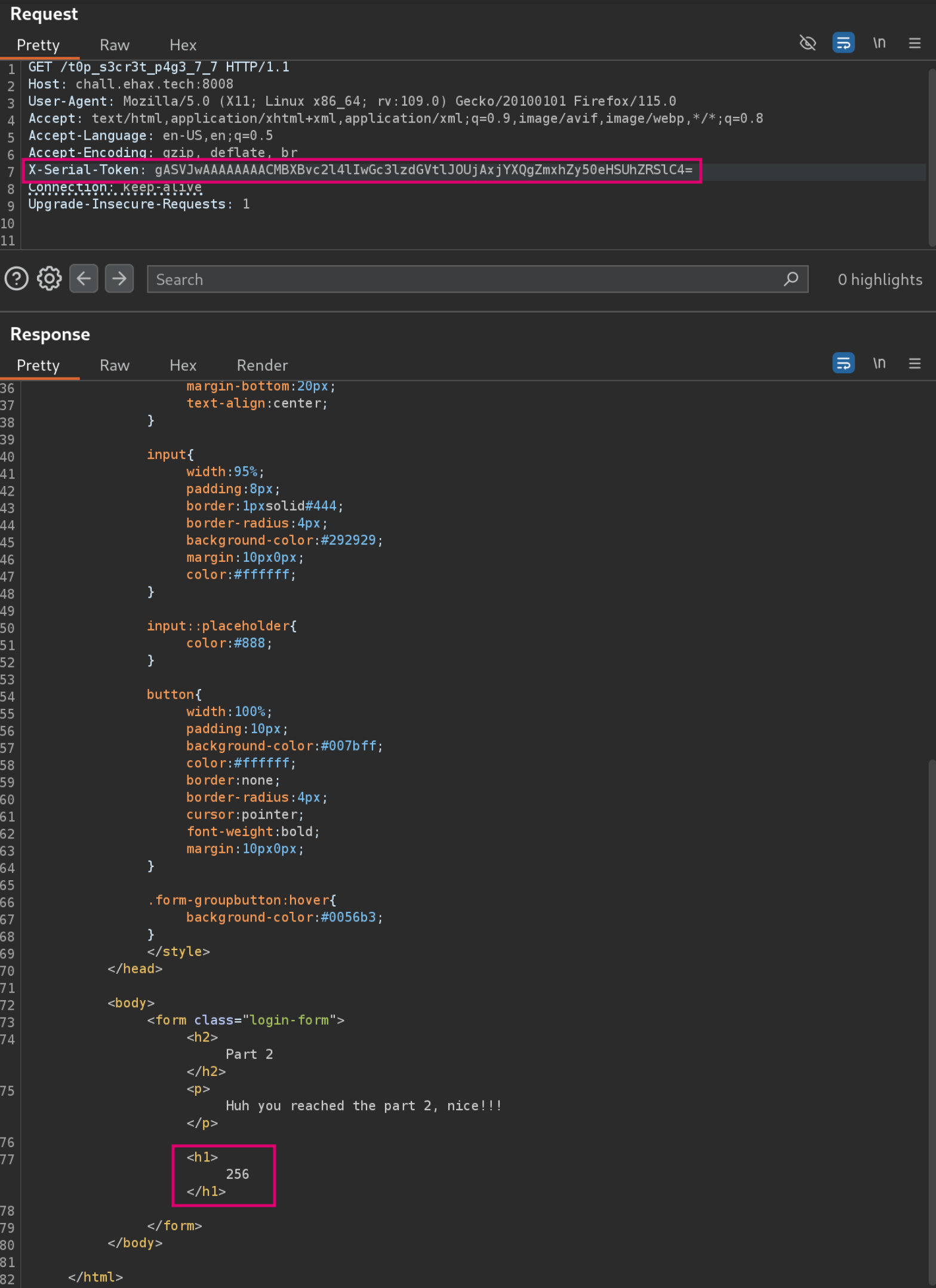Click 'Huh you reached the part 2, nice!!!' text
The image size is (936, 1288).
click(x=364, y=1106)
